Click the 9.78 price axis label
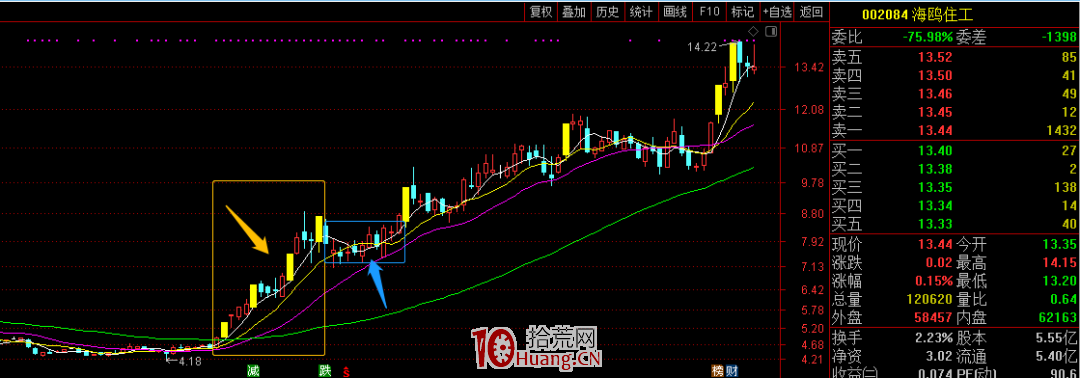The width and height of the screenshot is (1080, 378). tap(812, 182)
